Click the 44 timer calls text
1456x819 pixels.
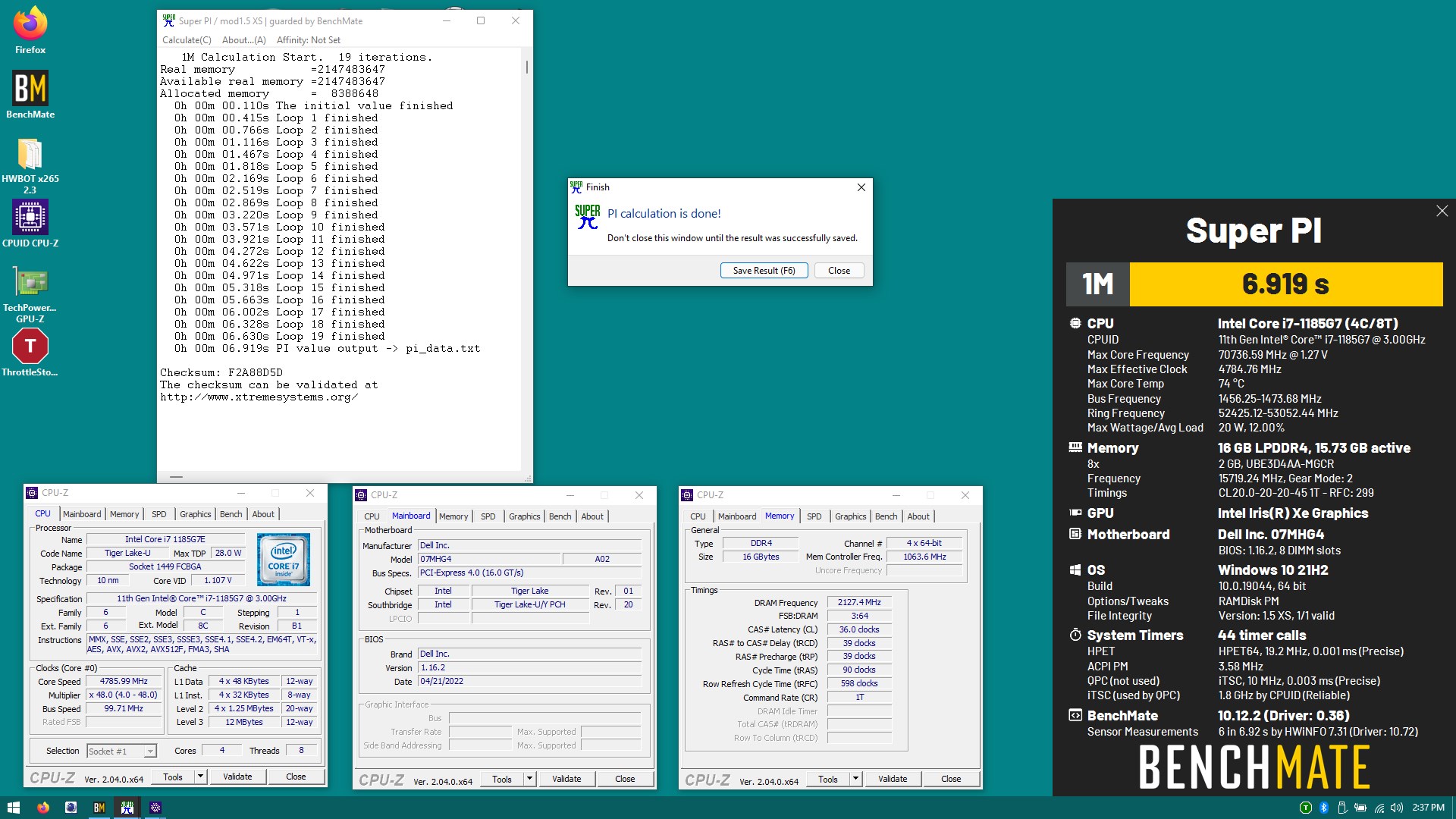tap(1262, 635)
